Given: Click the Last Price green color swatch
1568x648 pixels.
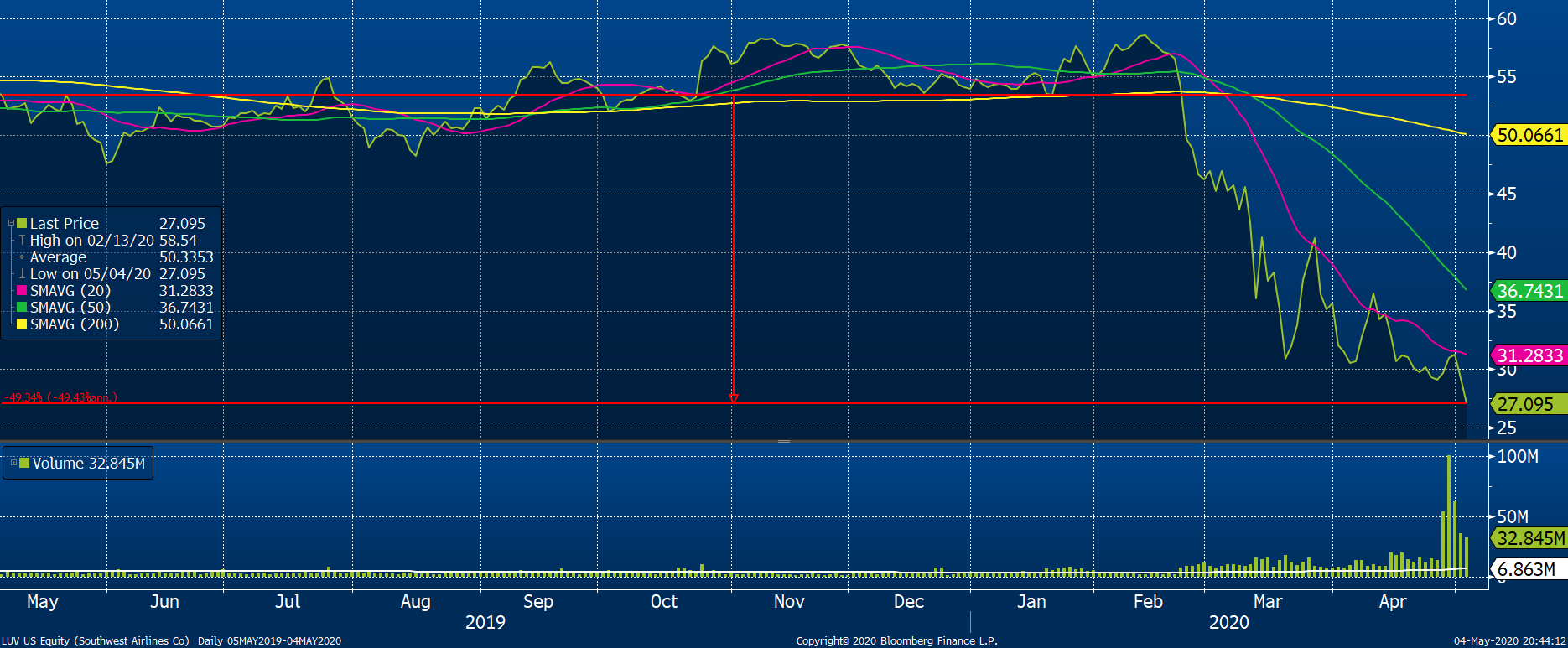Looking at the screenshot, I should pos(23,223).
